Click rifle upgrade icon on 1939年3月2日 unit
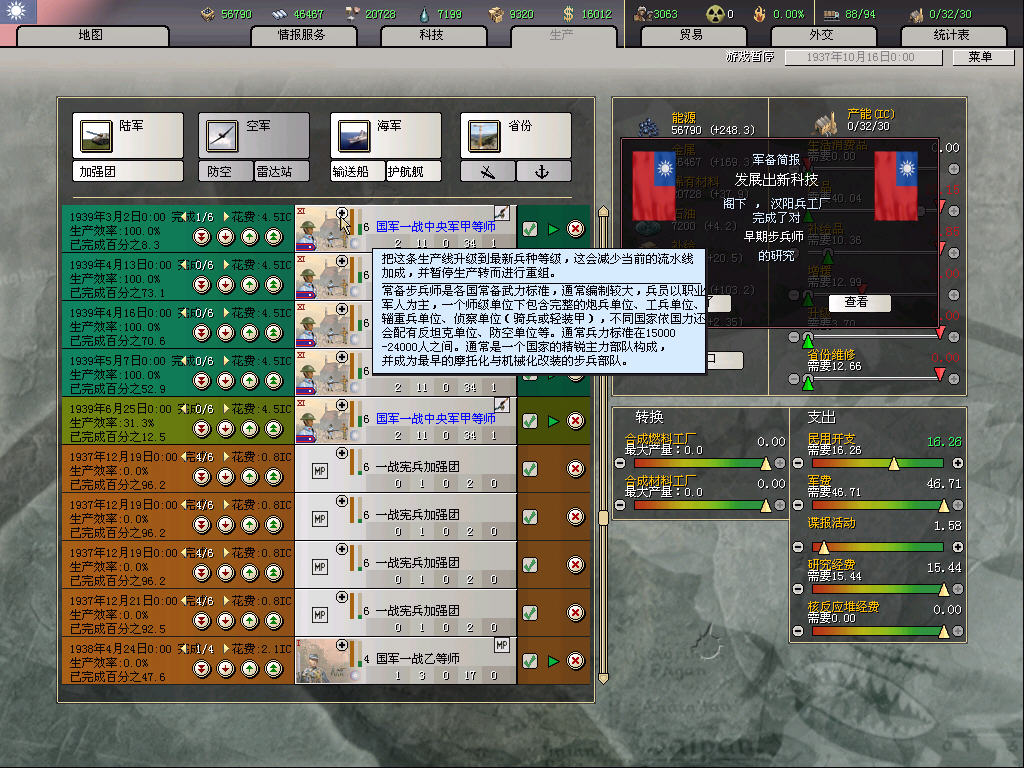This screenshot has height=768, width=1024. click(x=502, y=213)
